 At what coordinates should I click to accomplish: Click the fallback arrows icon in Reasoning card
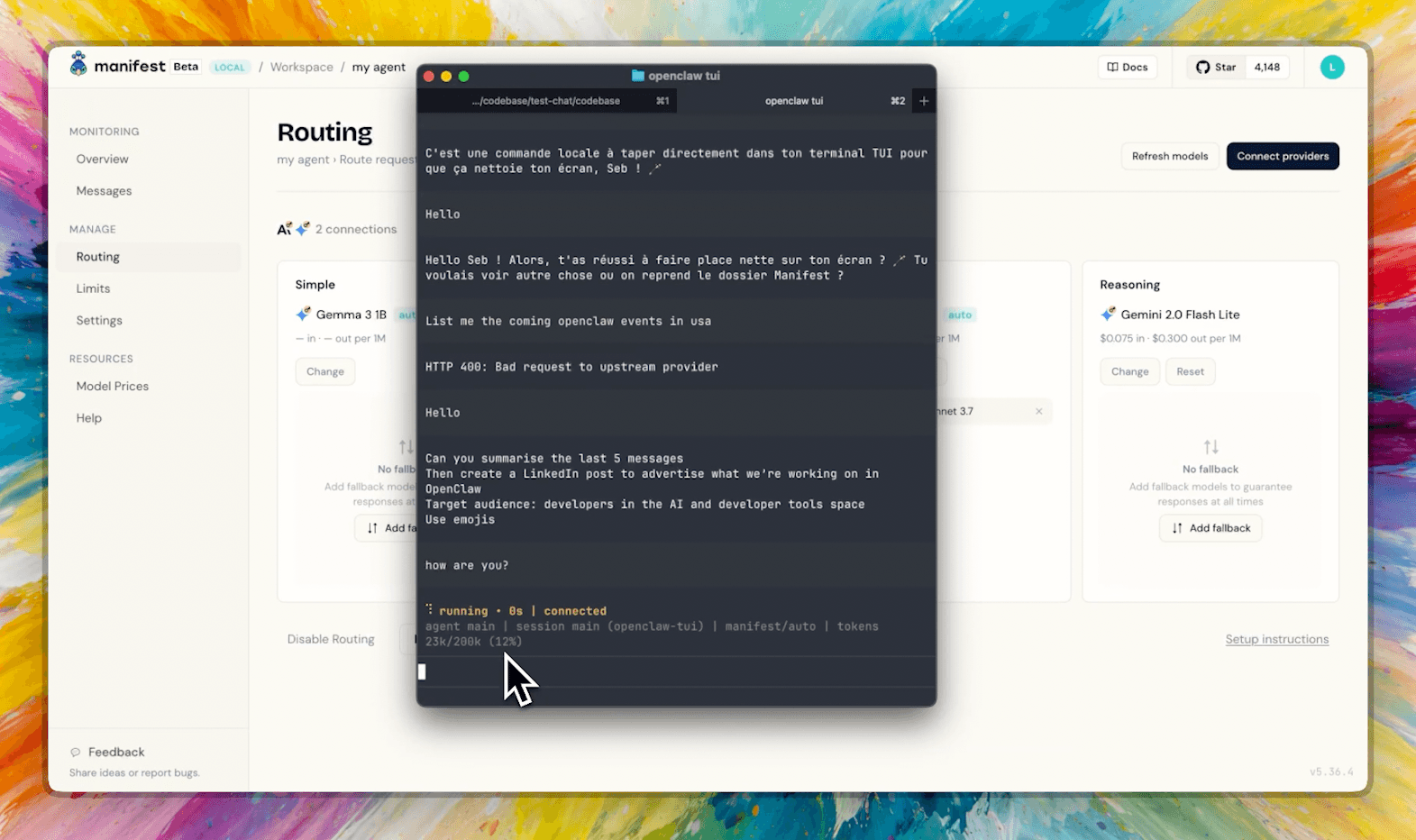1210,447
